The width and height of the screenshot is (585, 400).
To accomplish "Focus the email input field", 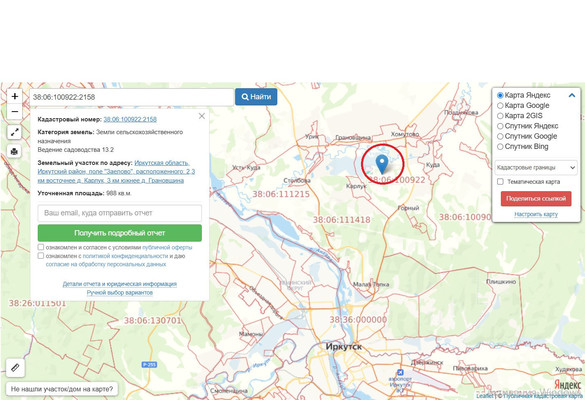I will 120,213.
